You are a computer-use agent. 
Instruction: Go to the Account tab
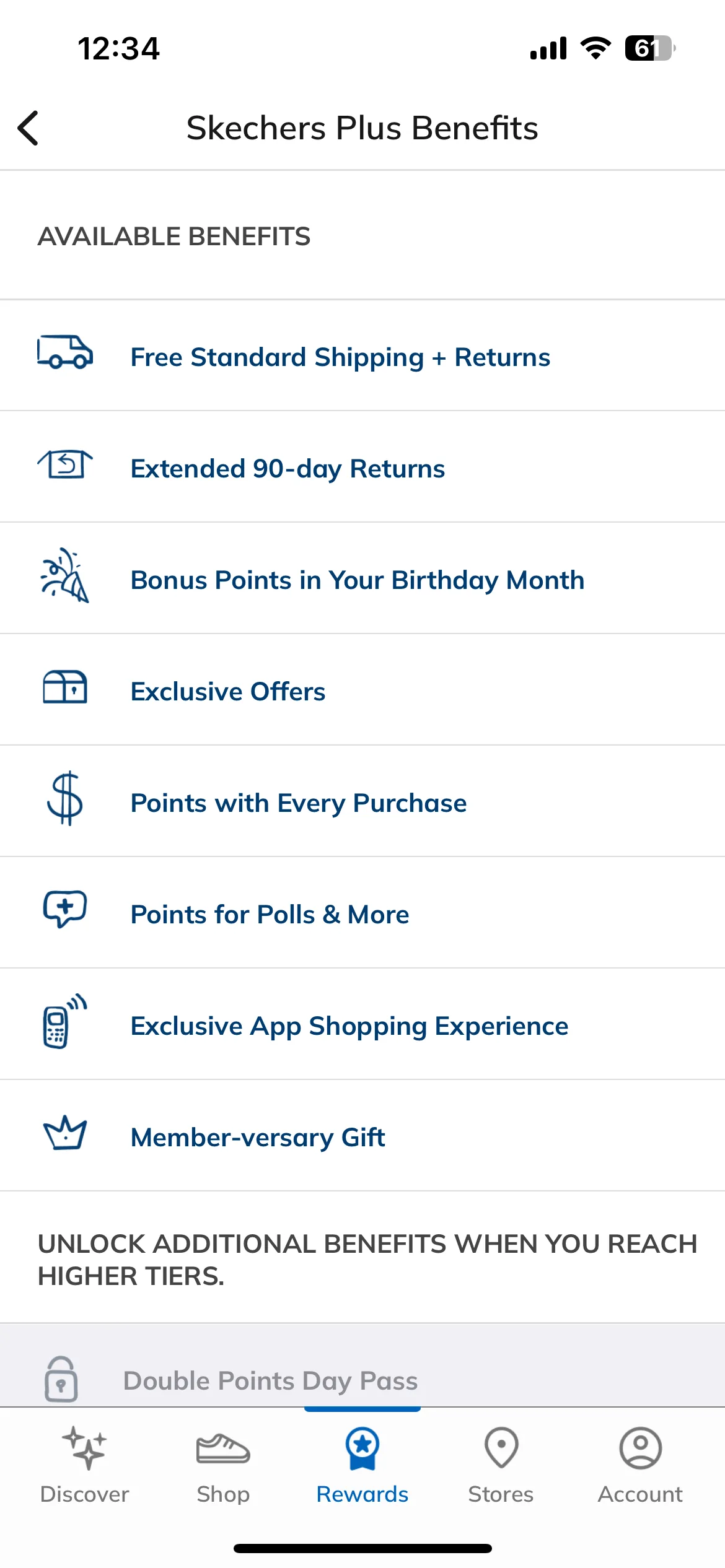point(640,1466)
